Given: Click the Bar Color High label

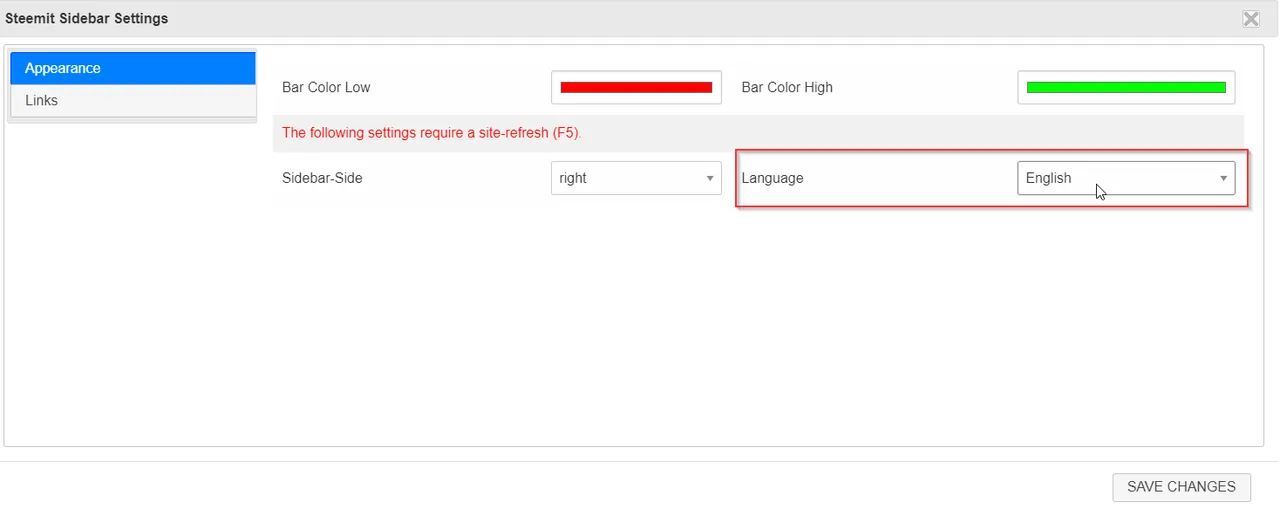Looking at the screenshot, I should (x=787, y=87).
